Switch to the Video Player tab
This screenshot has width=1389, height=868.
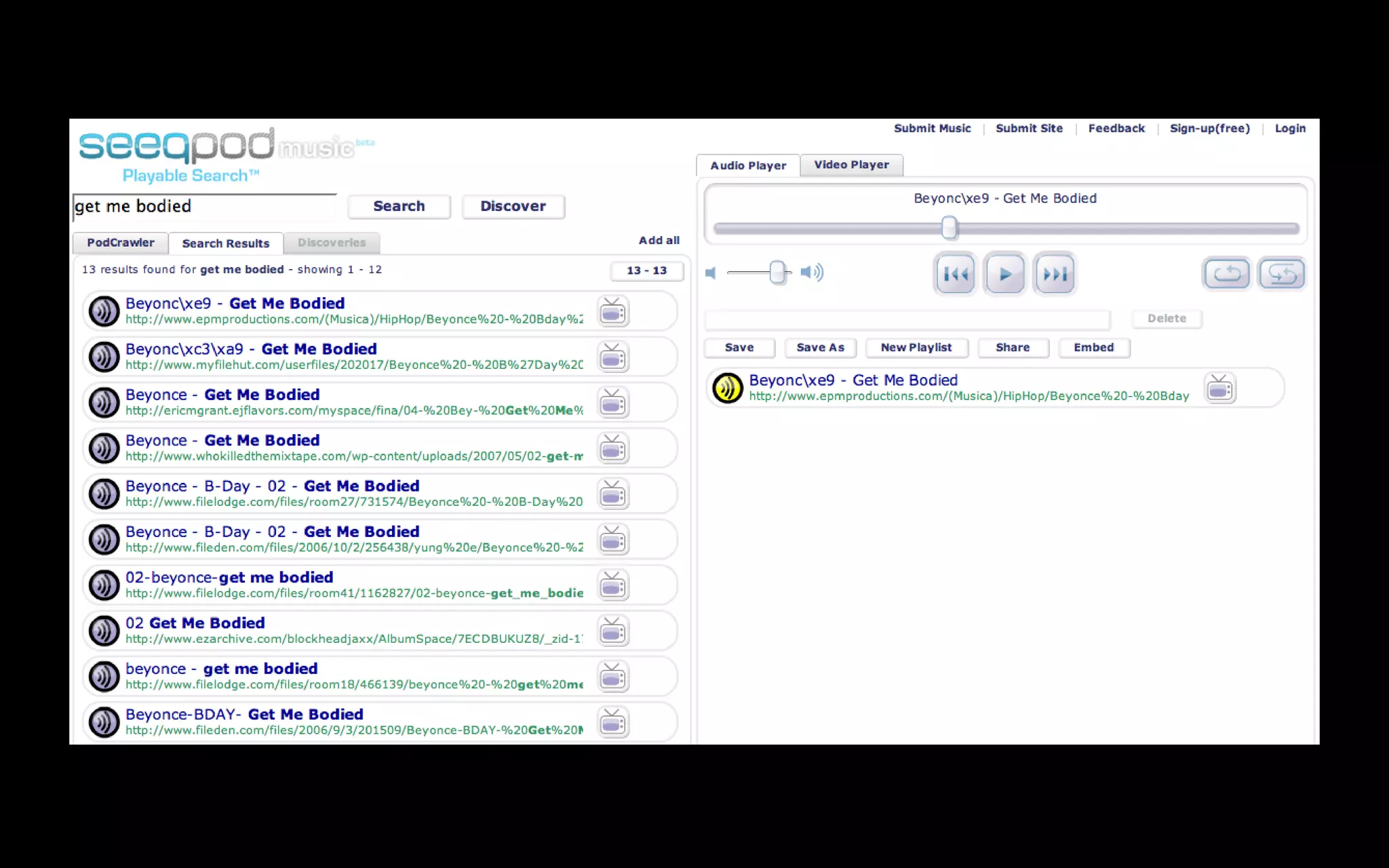851,165
